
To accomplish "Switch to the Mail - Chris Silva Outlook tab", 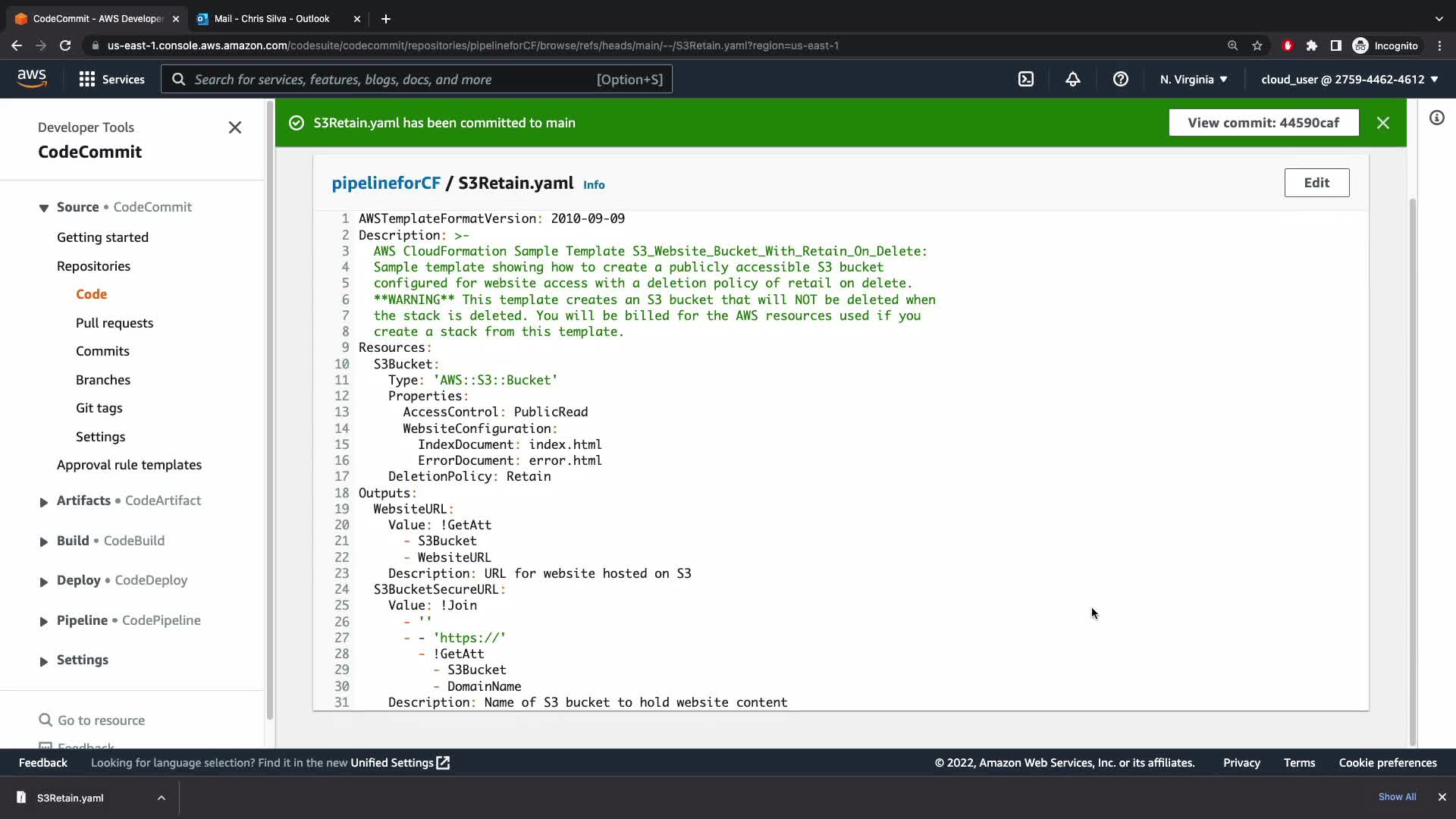I will tap(271, 18).
